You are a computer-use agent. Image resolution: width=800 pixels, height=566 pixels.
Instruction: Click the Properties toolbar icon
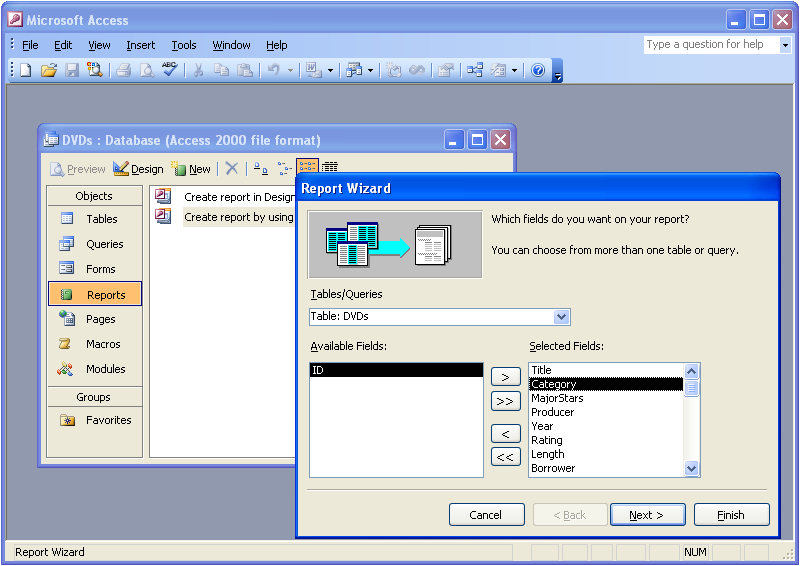pyautogui.click(x=445, y=70)
